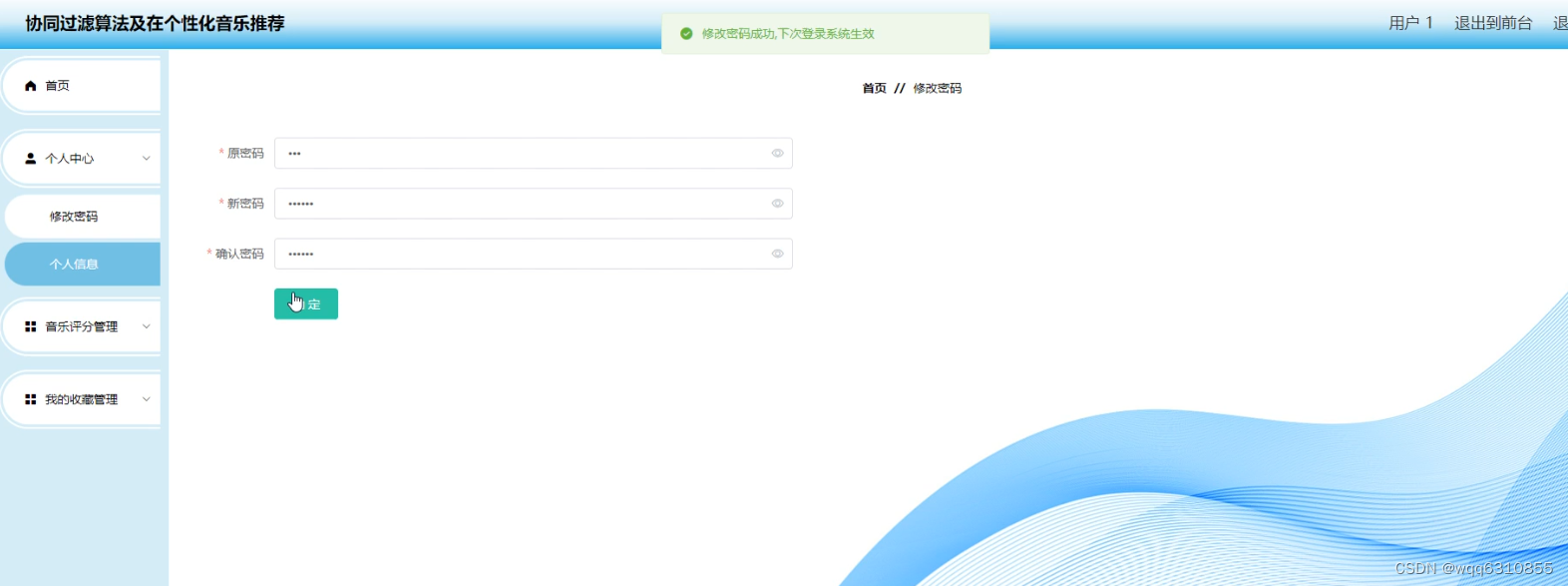
Task: Click the grid icon beside 音乐评分管理
Action: (31, 326)
